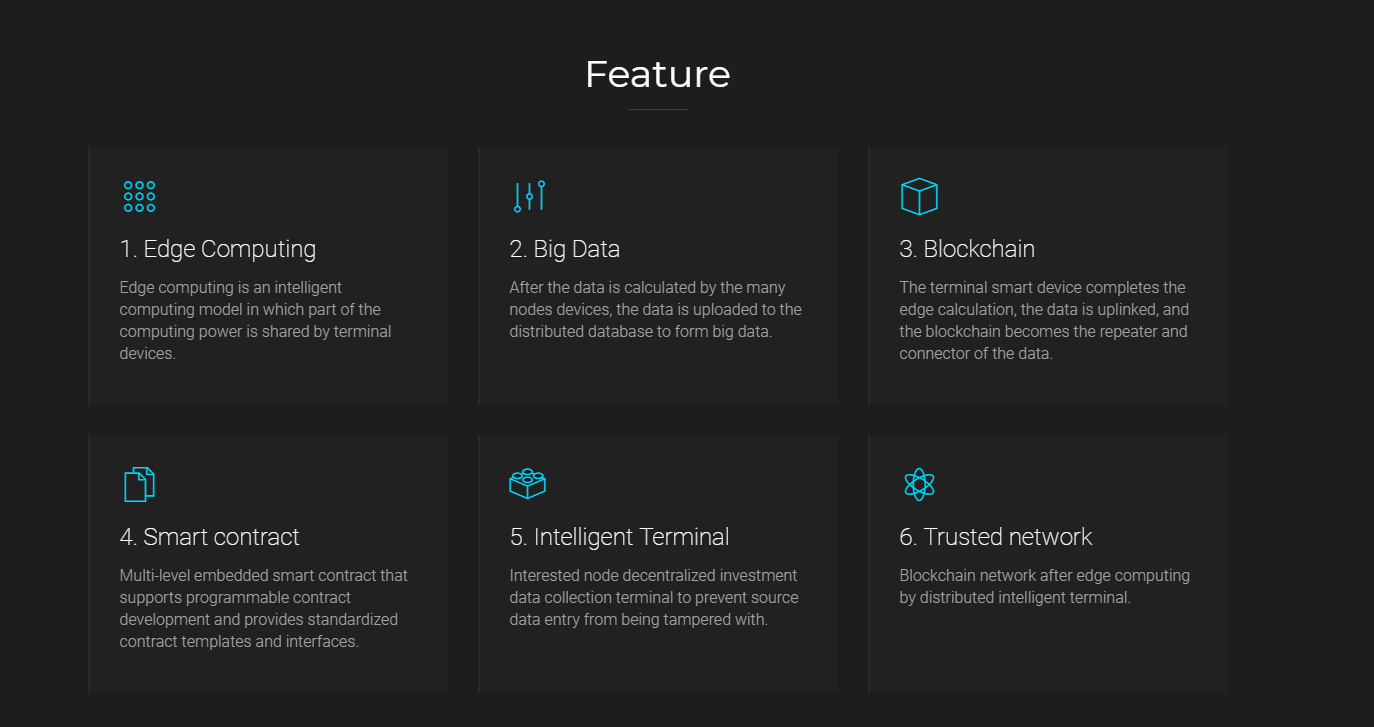Select the Big Data description paragraph
This screenshot has height=727, width=1374.
pos(656,309)
